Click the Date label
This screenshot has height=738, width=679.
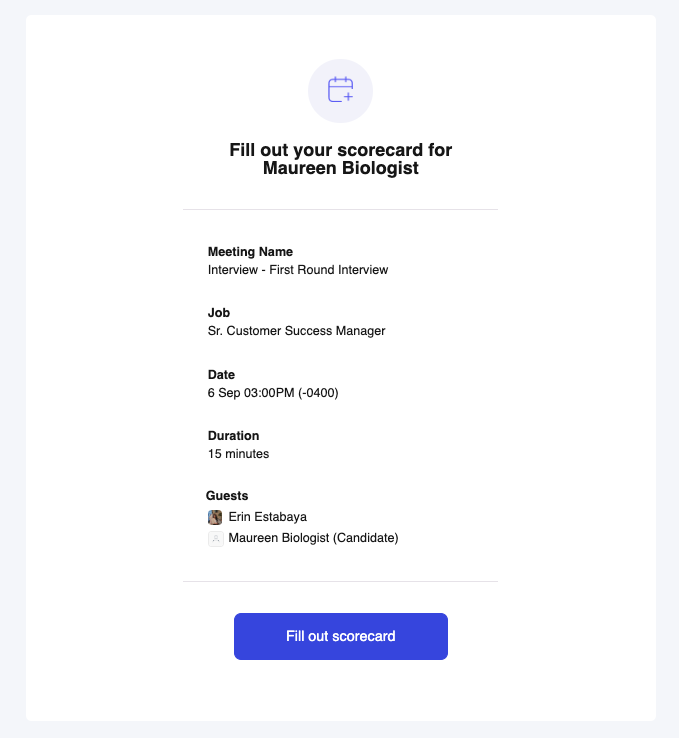pos(221,375)
